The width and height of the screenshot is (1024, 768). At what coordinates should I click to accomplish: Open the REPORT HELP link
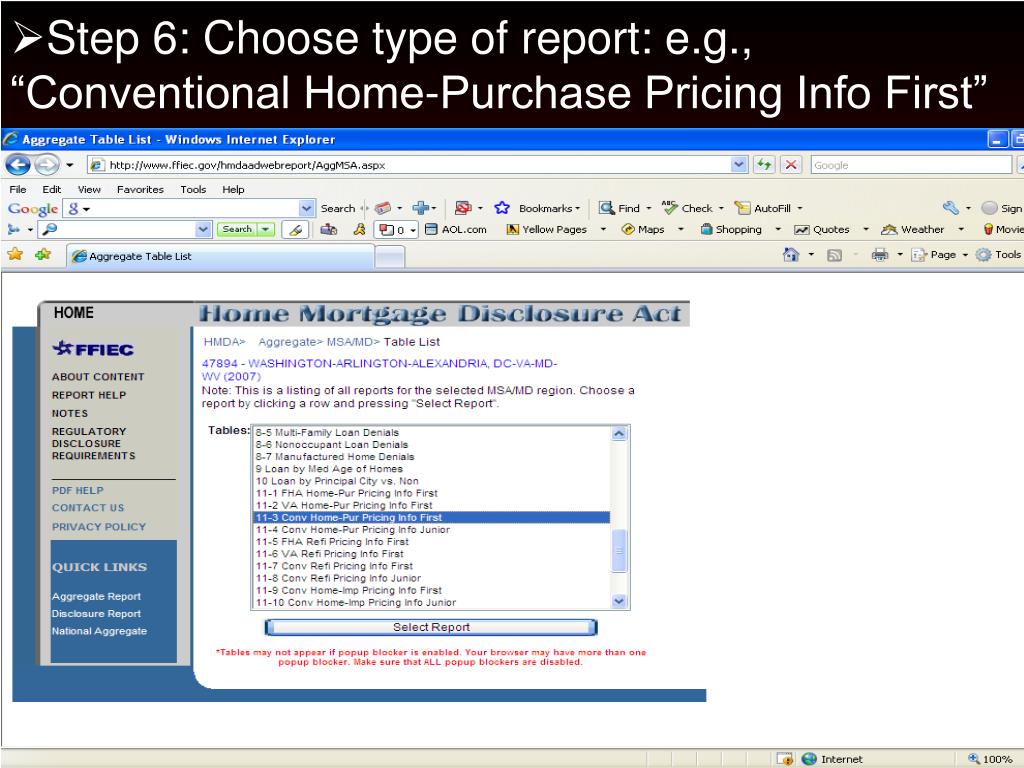tap(89, 395)
